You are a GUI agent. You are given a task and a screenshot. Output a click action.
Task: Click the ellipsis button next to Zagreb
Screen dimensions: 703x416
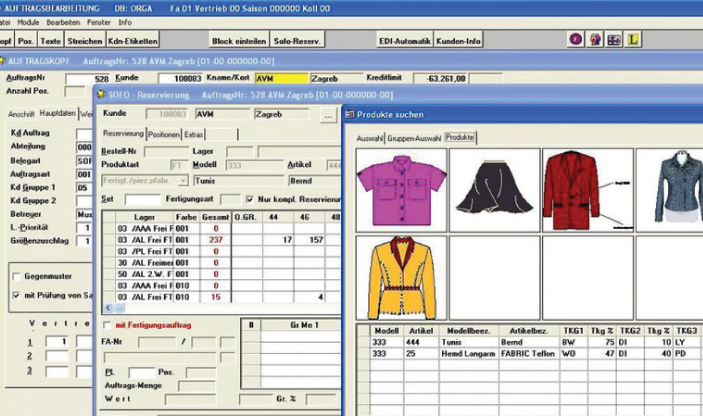[328, 115]
